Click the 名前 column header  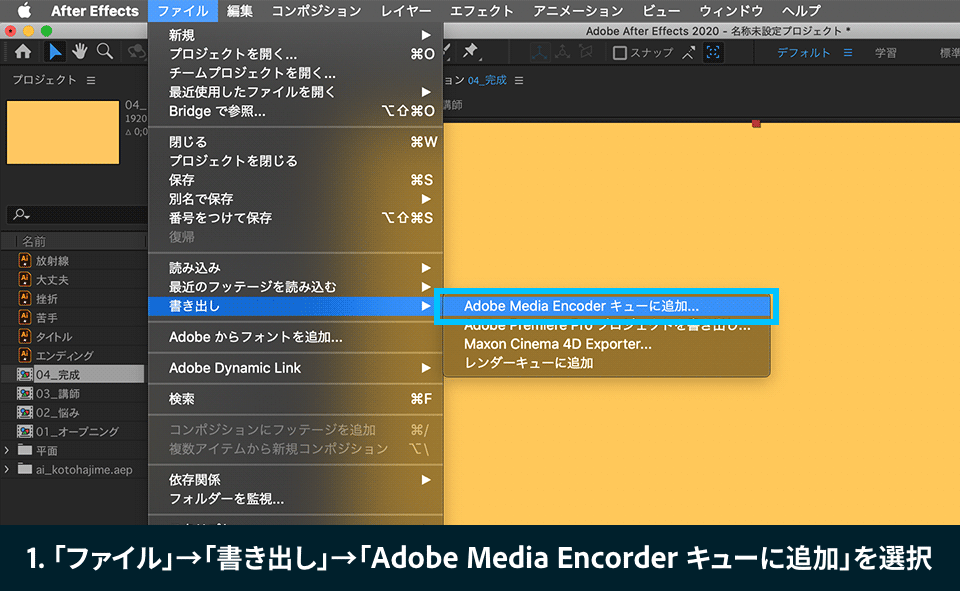[34, 241]
